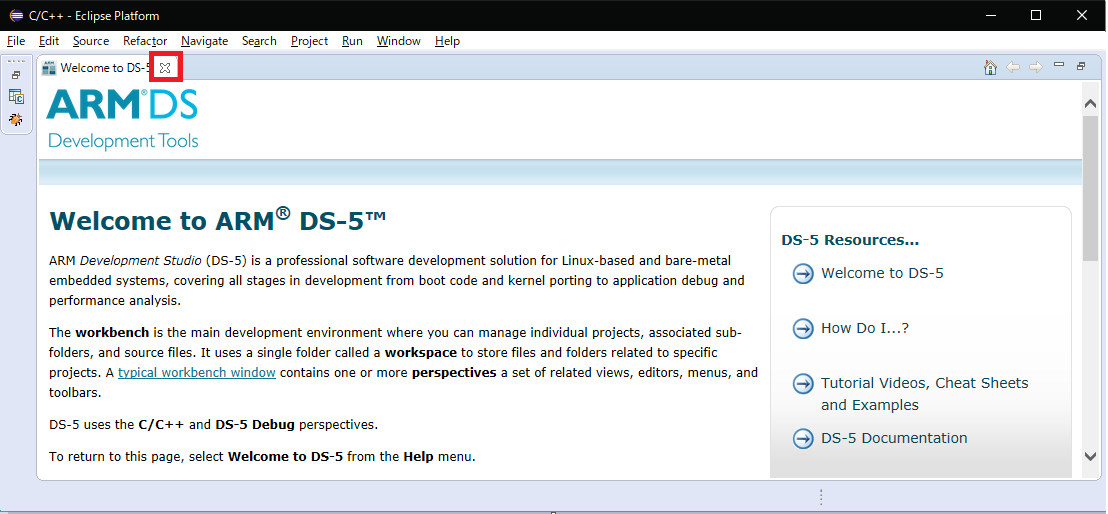Restore the Welcome view panel size
Viewport: 1108px width, 514px height.
tap(1081, 66)
